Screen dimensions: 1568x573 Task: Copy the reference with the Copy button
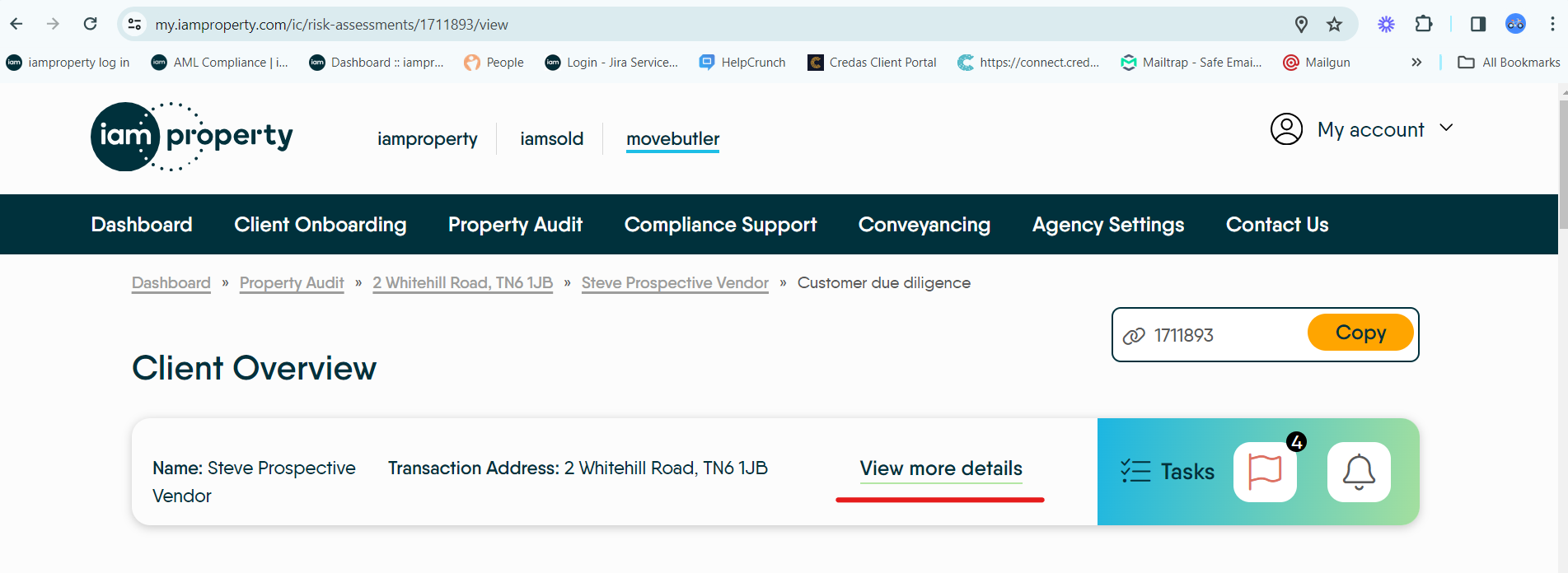pos(1360,333)
